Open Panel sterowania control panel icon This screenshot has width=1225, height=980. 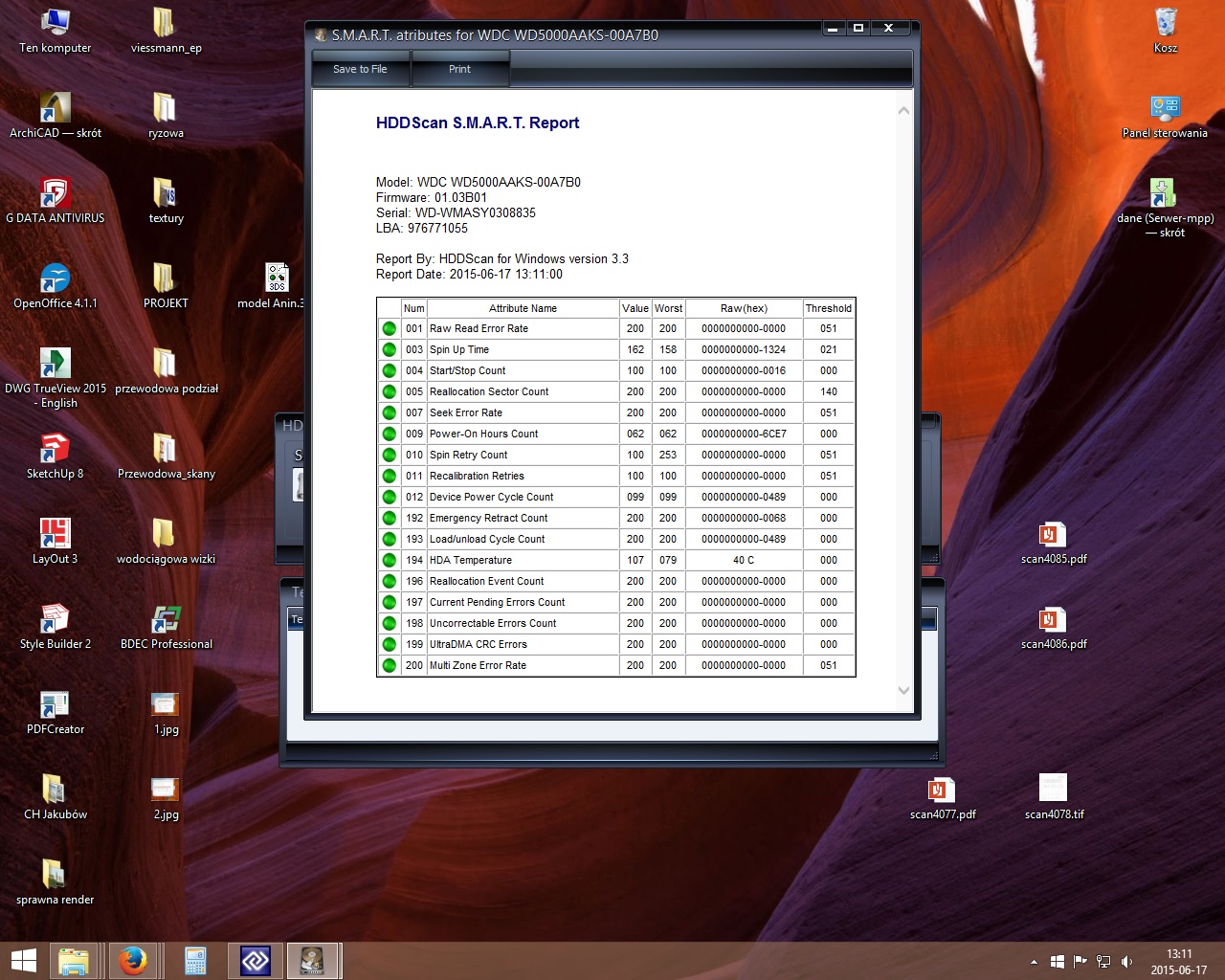tap(1165, 117)
